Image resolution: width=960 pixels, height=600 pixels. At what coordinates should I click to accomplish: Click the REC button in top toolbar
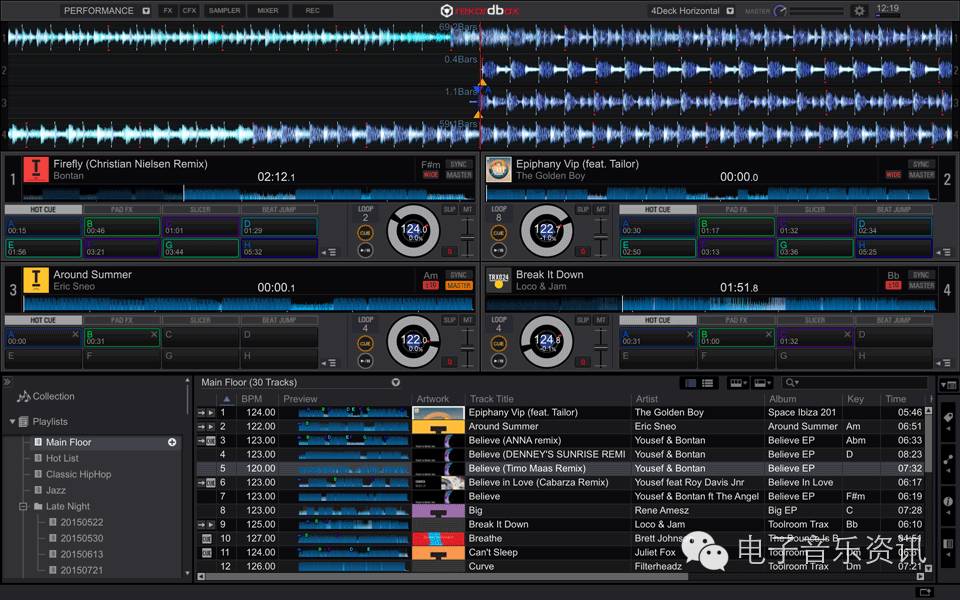click(312, 11)
